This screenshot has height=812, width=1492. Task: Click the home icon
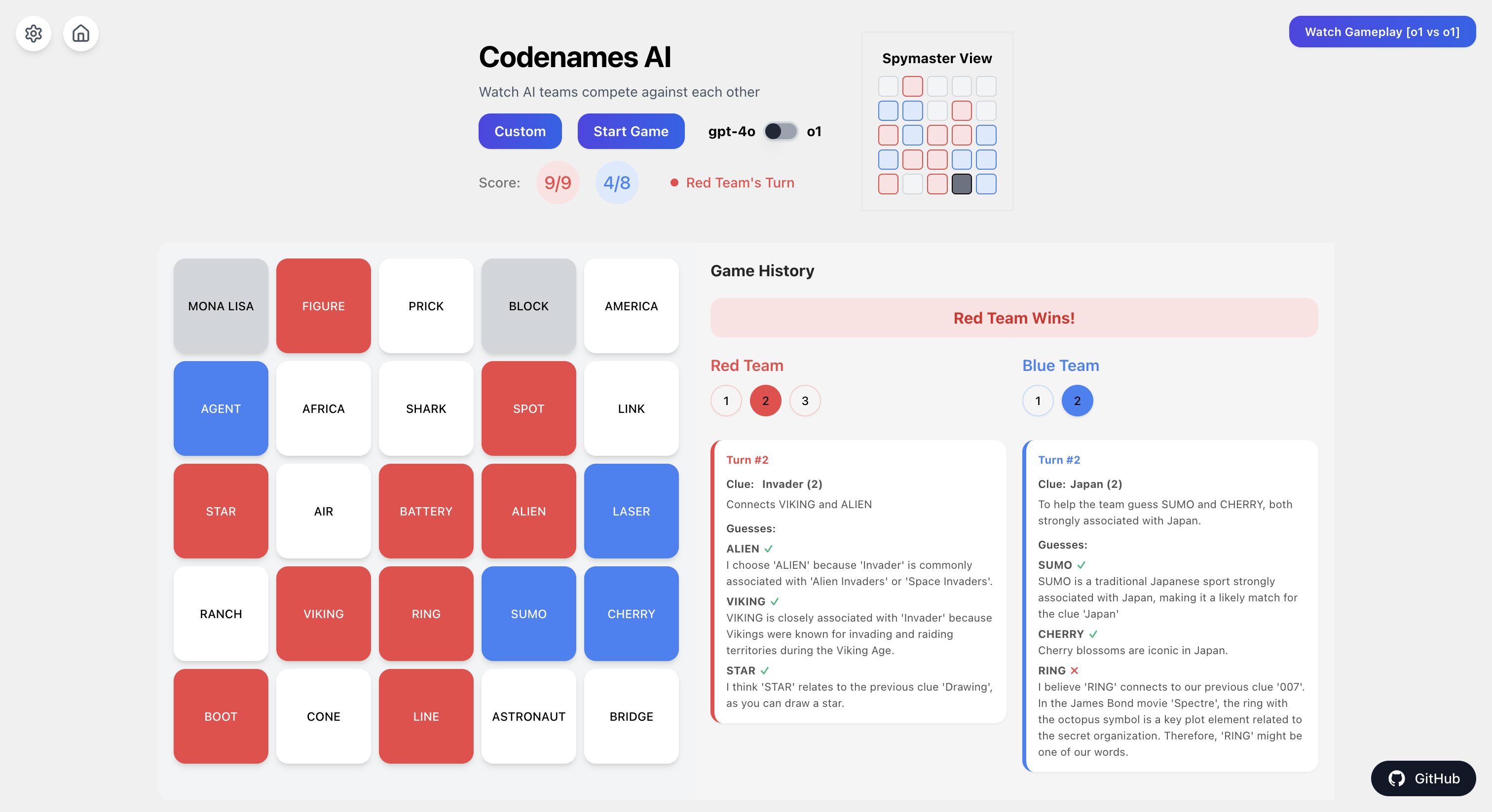80,33
